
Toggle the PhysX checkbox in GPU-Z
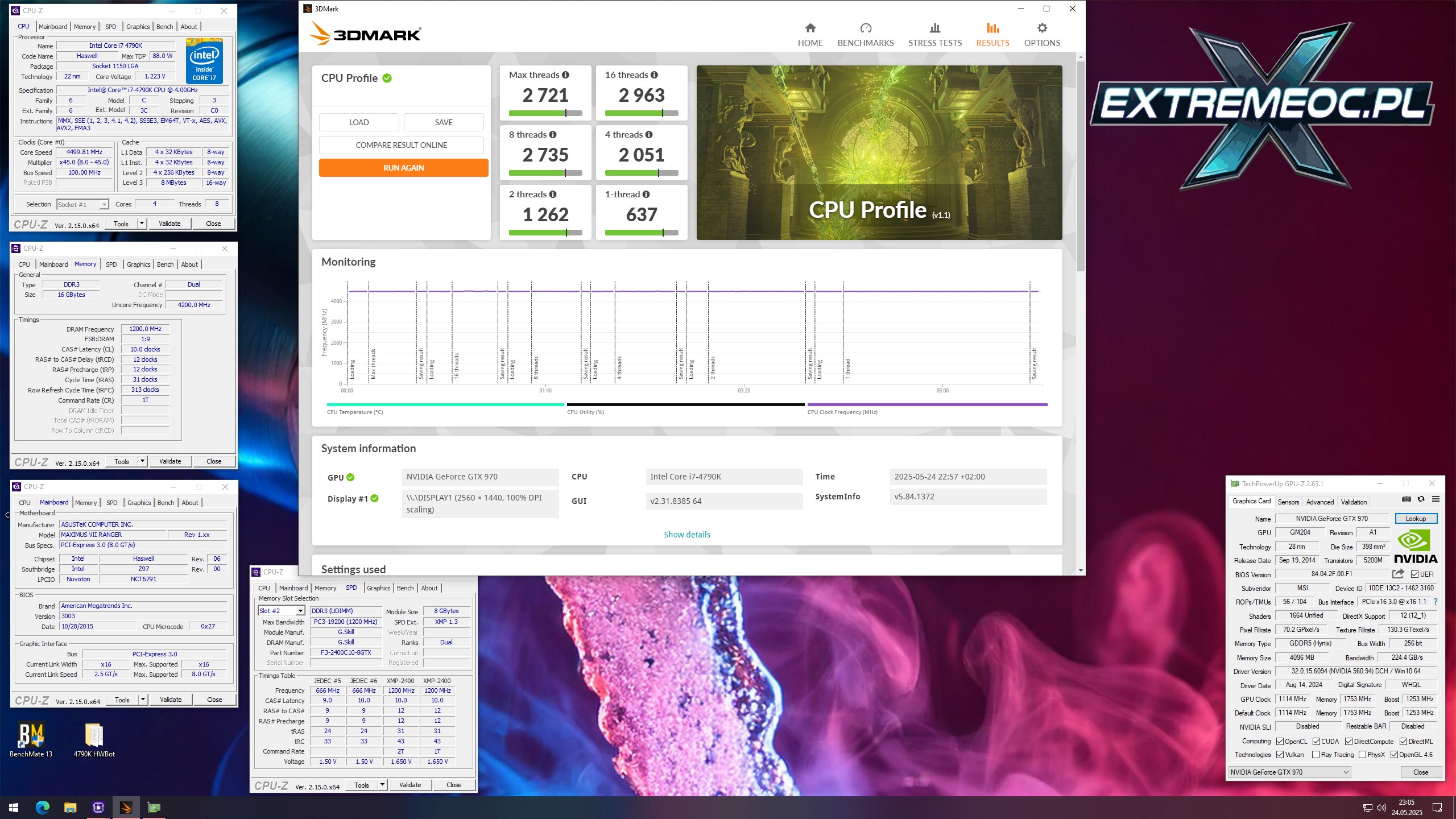[1362, 755]
